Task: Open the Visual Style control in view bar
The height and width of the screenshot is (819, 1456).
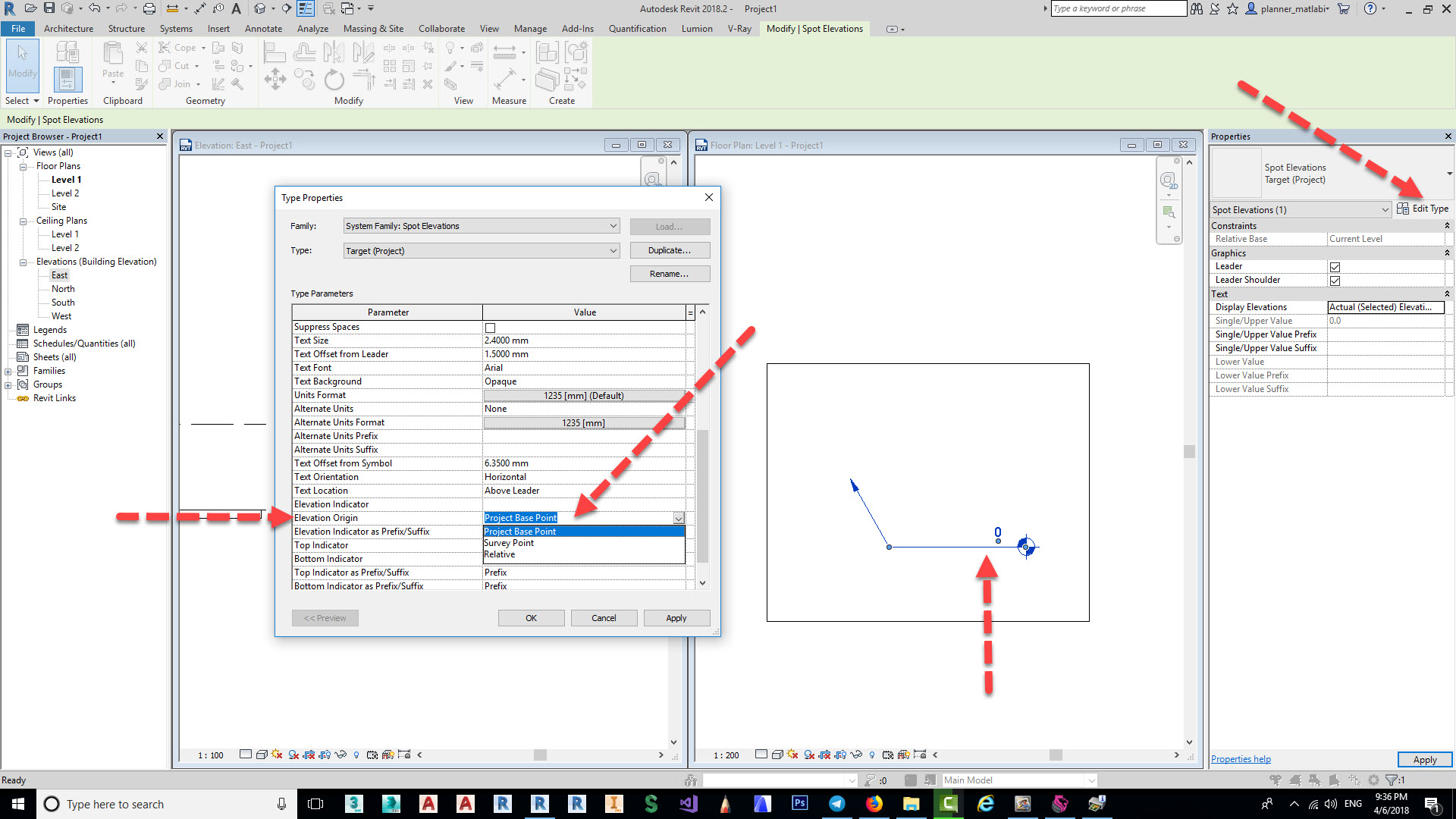Action: 262,755
